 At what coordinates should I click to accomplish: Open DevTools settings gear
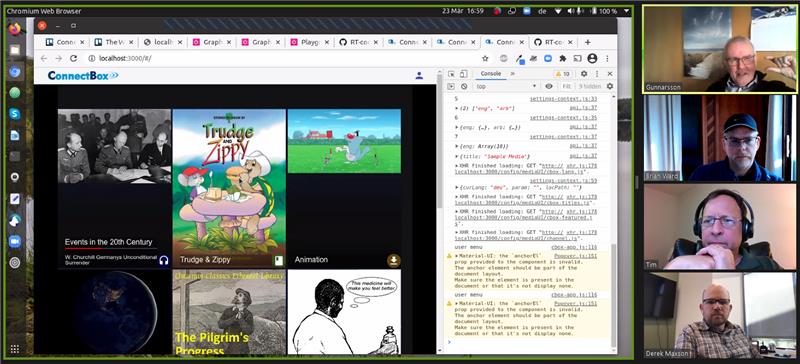point(584,74)
